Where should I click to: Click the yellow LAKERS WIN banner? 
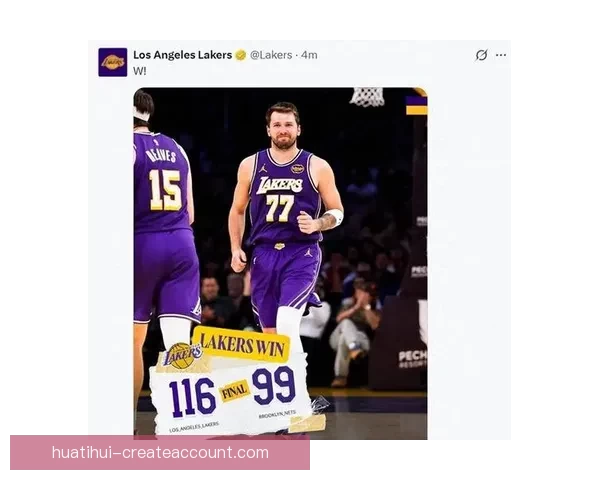[241, 343]
